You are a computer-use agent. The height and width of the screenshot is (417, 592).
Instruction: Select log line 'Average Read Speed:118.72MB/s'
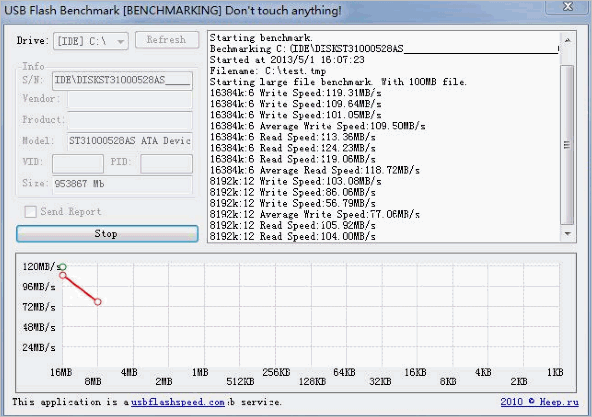(x=314, y=170)
